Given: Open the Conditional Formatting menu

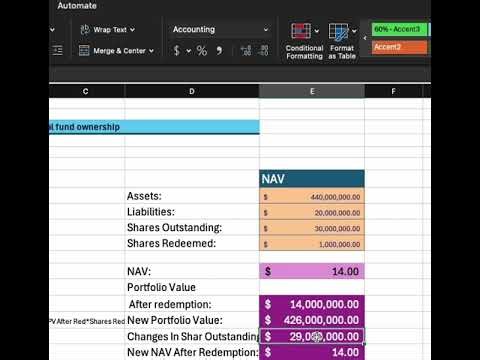Looking at the screenshot, I should pos(304,42).
